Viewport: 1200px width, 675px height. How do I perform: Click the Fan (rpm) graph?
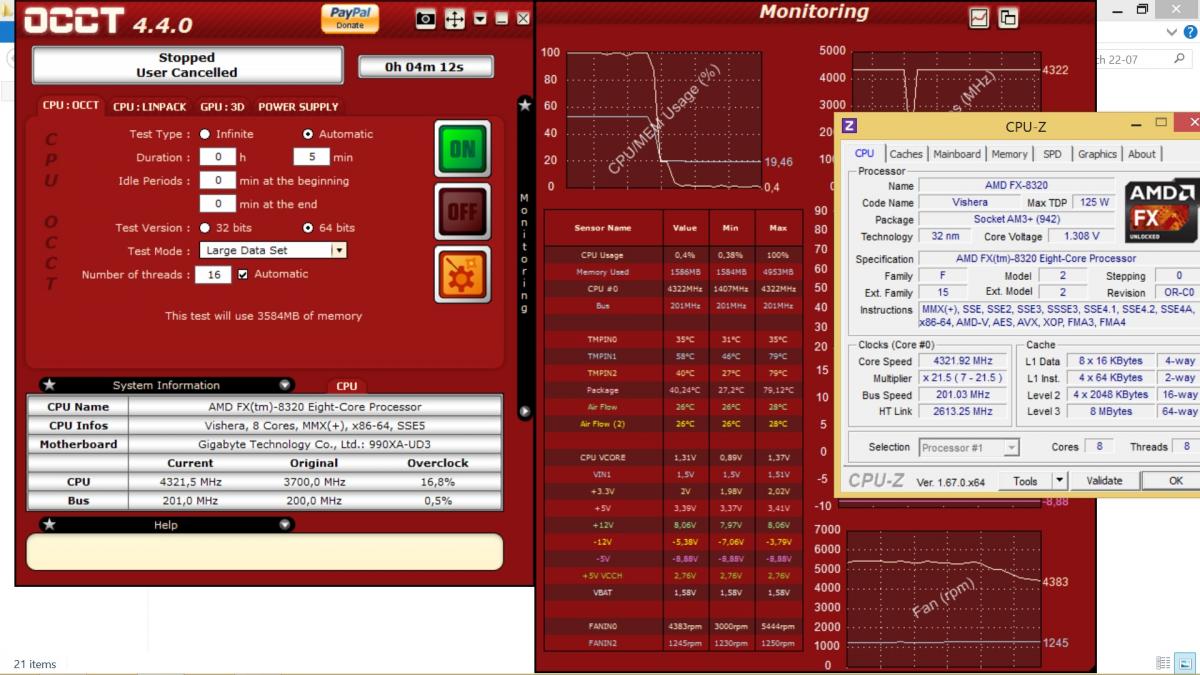(x=944, y=597)
